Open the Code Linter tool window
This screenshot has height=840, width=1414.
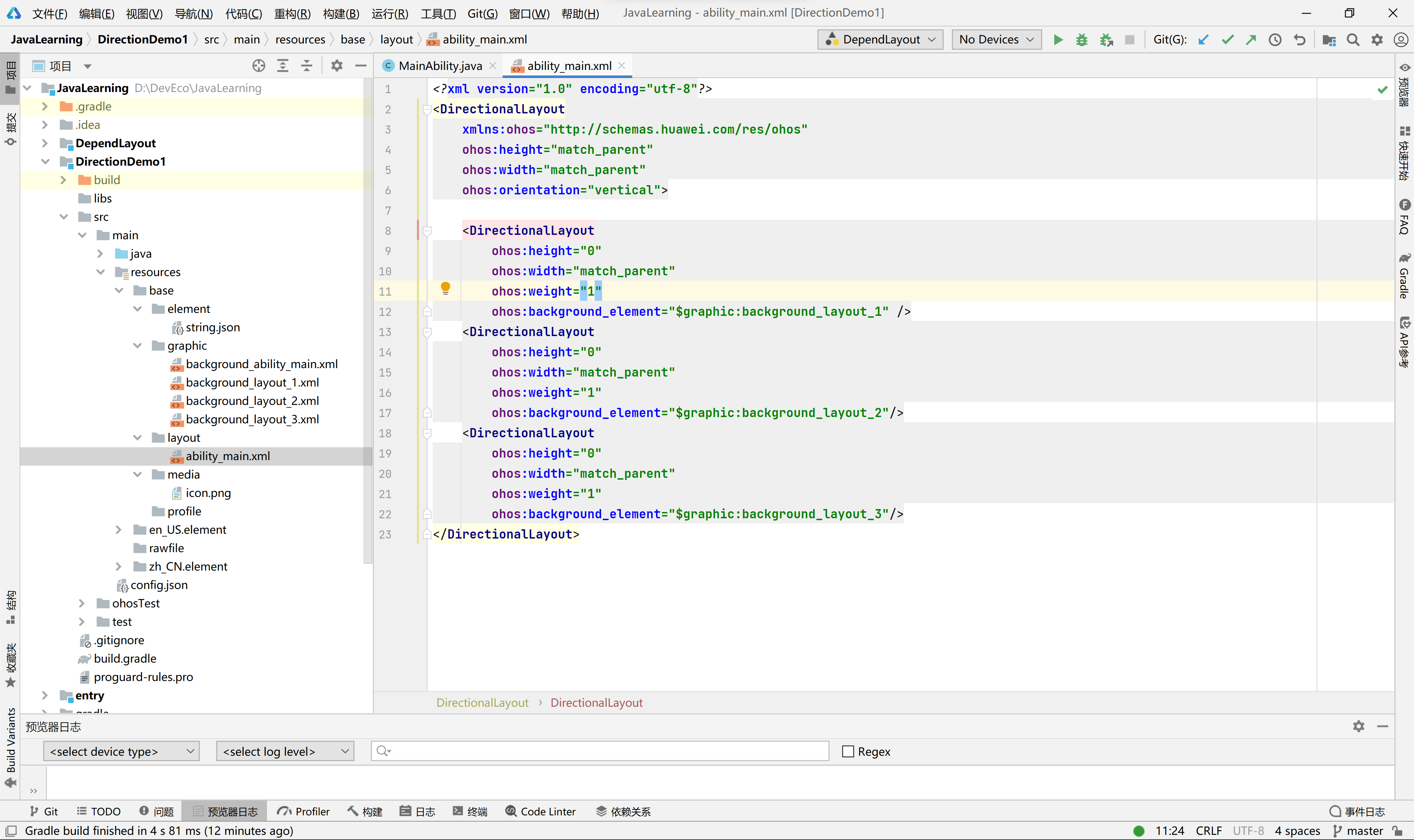click(x=541, y=811)
